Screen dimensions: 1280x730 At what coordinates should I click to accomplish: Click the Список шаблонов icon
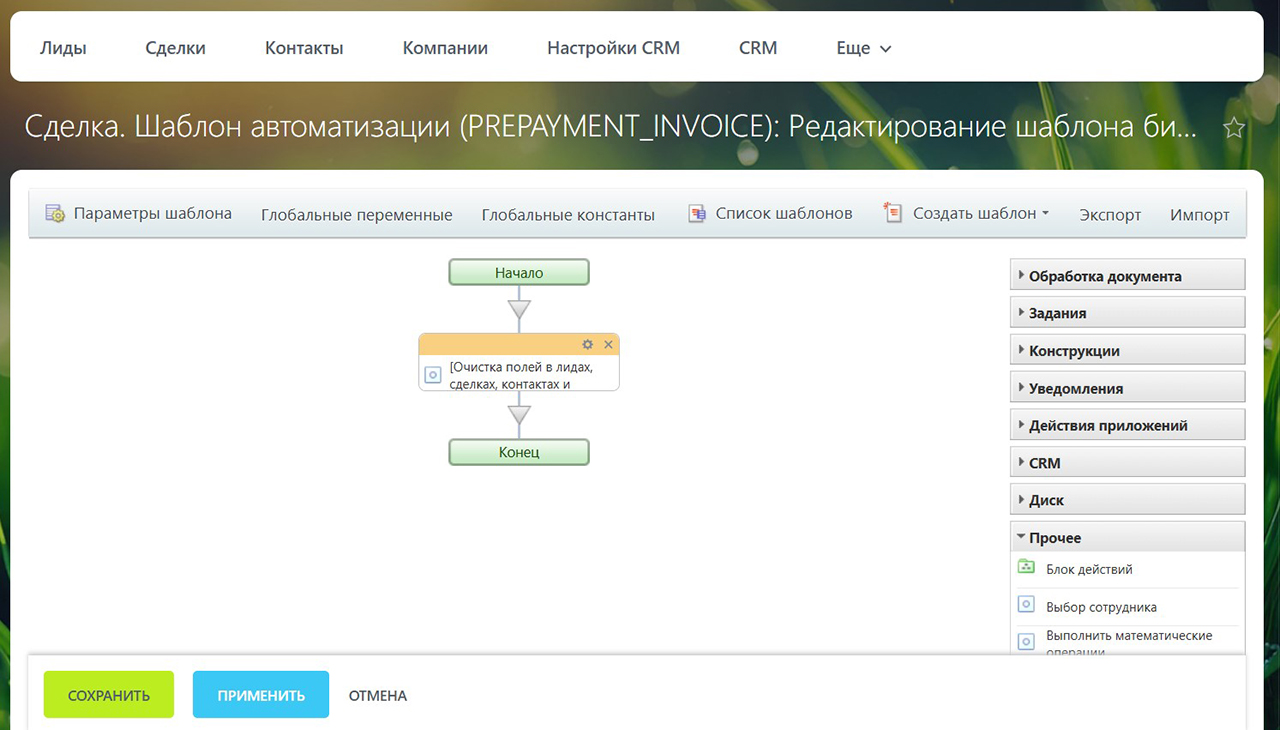(697, 213)
